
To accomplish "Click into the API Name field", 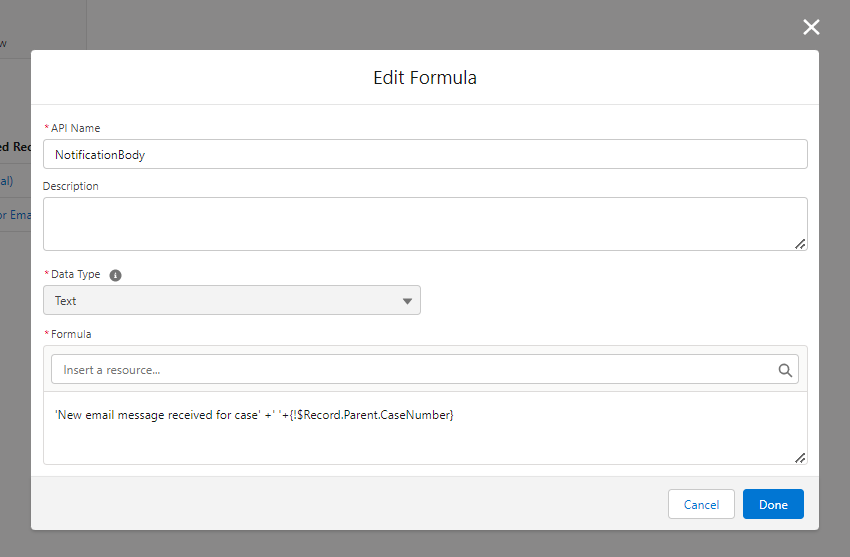I will [x=425, y=154].
